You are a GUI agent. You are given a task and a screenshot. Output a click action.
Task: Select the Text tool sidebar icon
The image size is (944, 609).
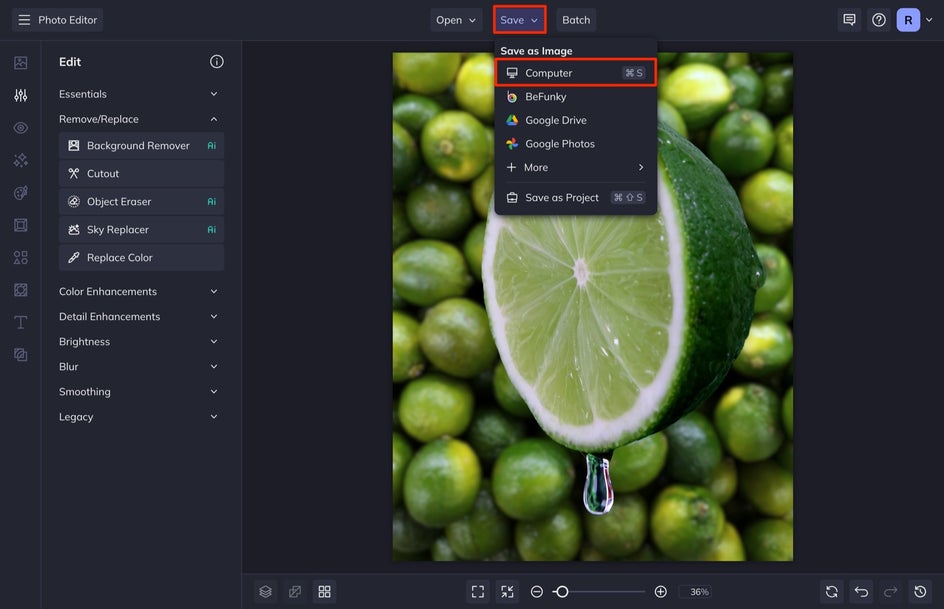(x=20, y=323)
